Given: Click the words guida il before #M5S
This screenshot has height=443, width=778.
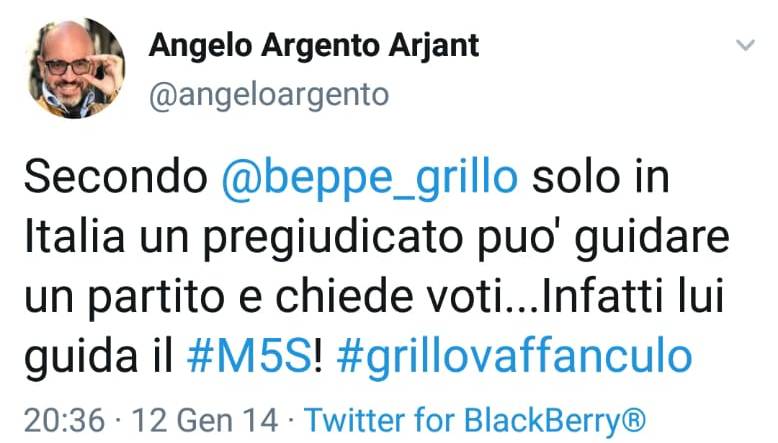Looking at the screenshot, I should 98,358.
